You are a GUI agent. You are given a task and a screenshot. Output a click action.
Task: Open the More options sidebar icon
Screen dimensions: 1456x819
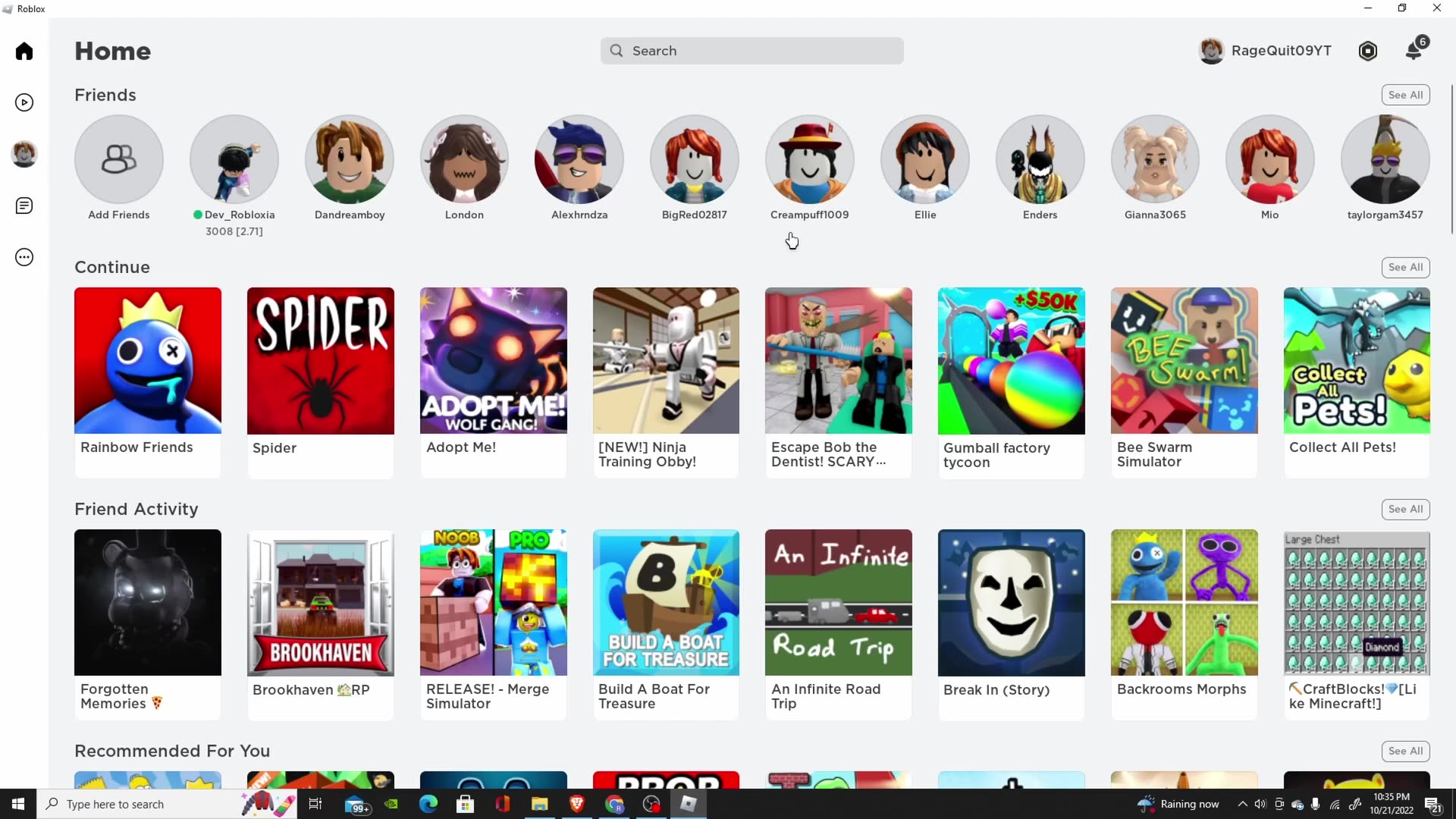point(24,257)
